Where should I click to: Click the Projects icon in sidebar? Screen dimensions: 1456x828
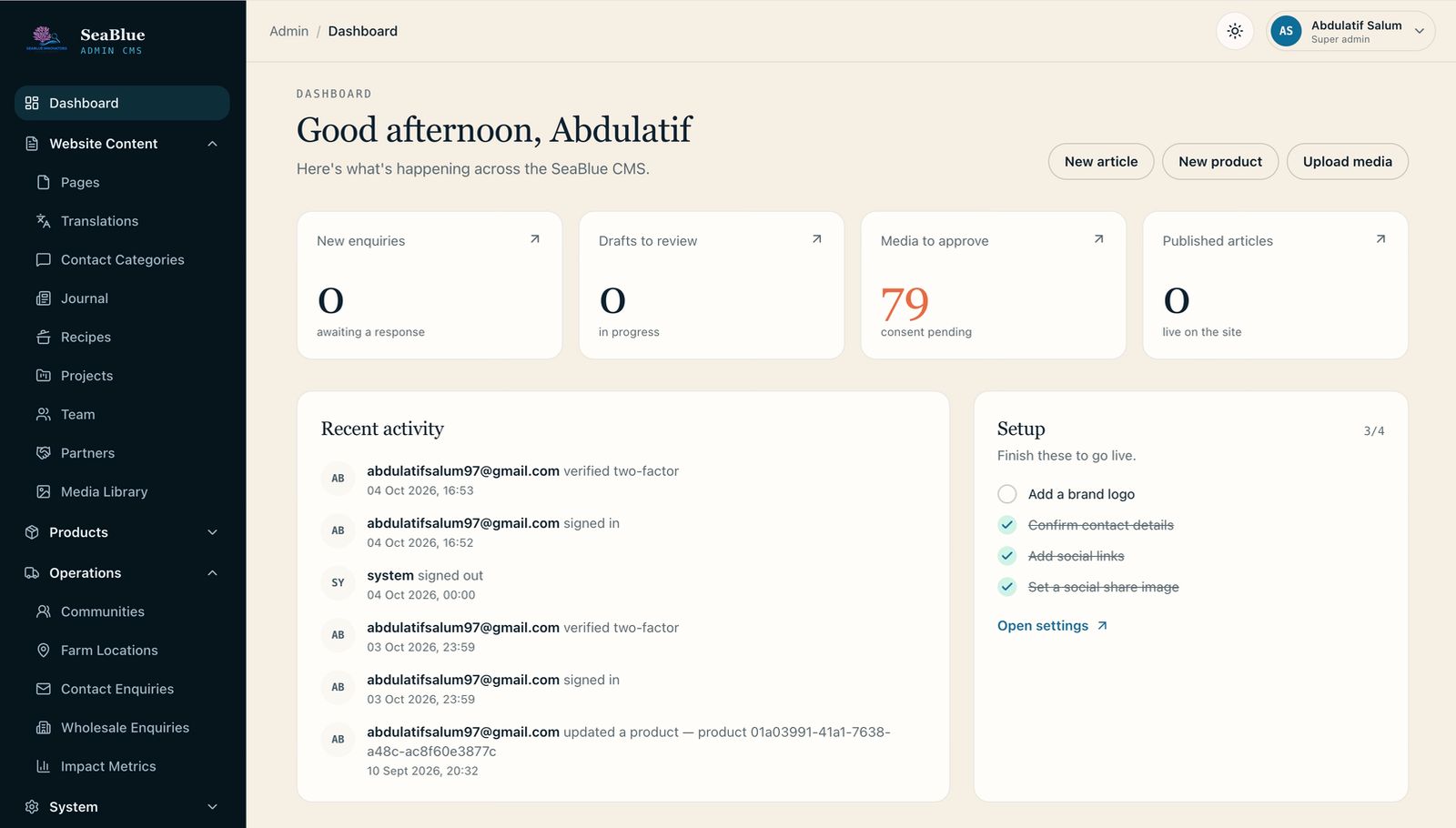click(43, 376)
